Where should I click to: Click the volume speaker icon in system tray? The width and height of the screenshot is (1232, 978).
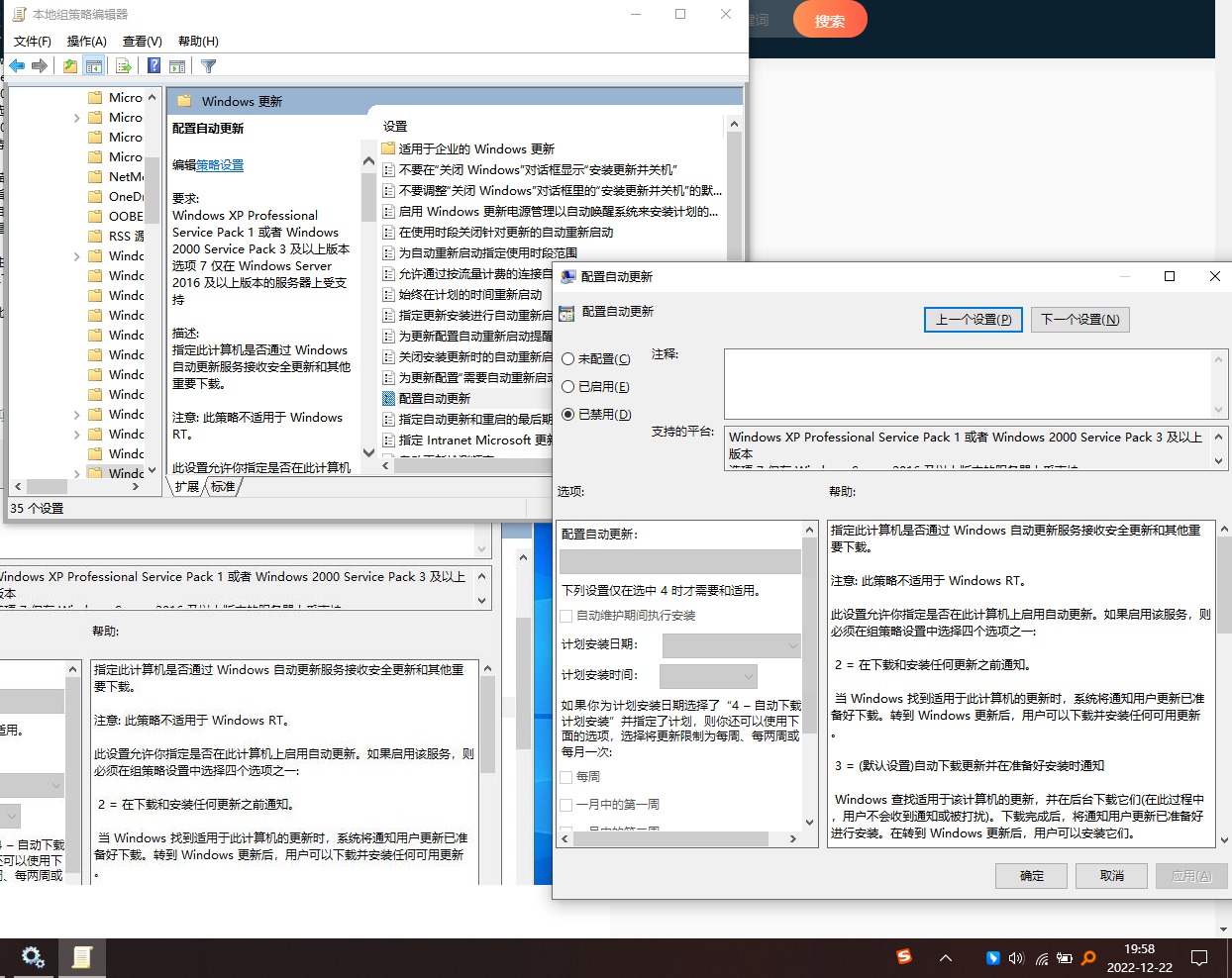tap(1016, 958)
